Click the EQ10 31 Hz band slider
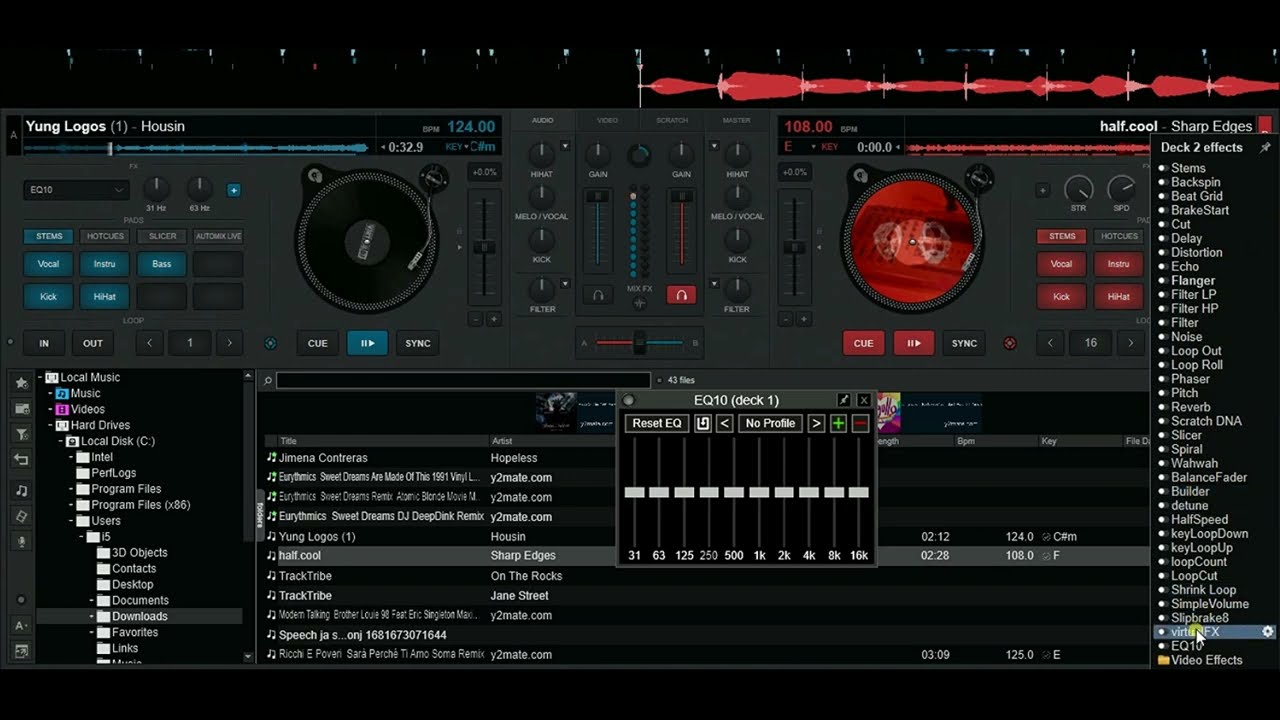Image resolution: width=1280 pixels, height=720 pixels. [634, 492]
